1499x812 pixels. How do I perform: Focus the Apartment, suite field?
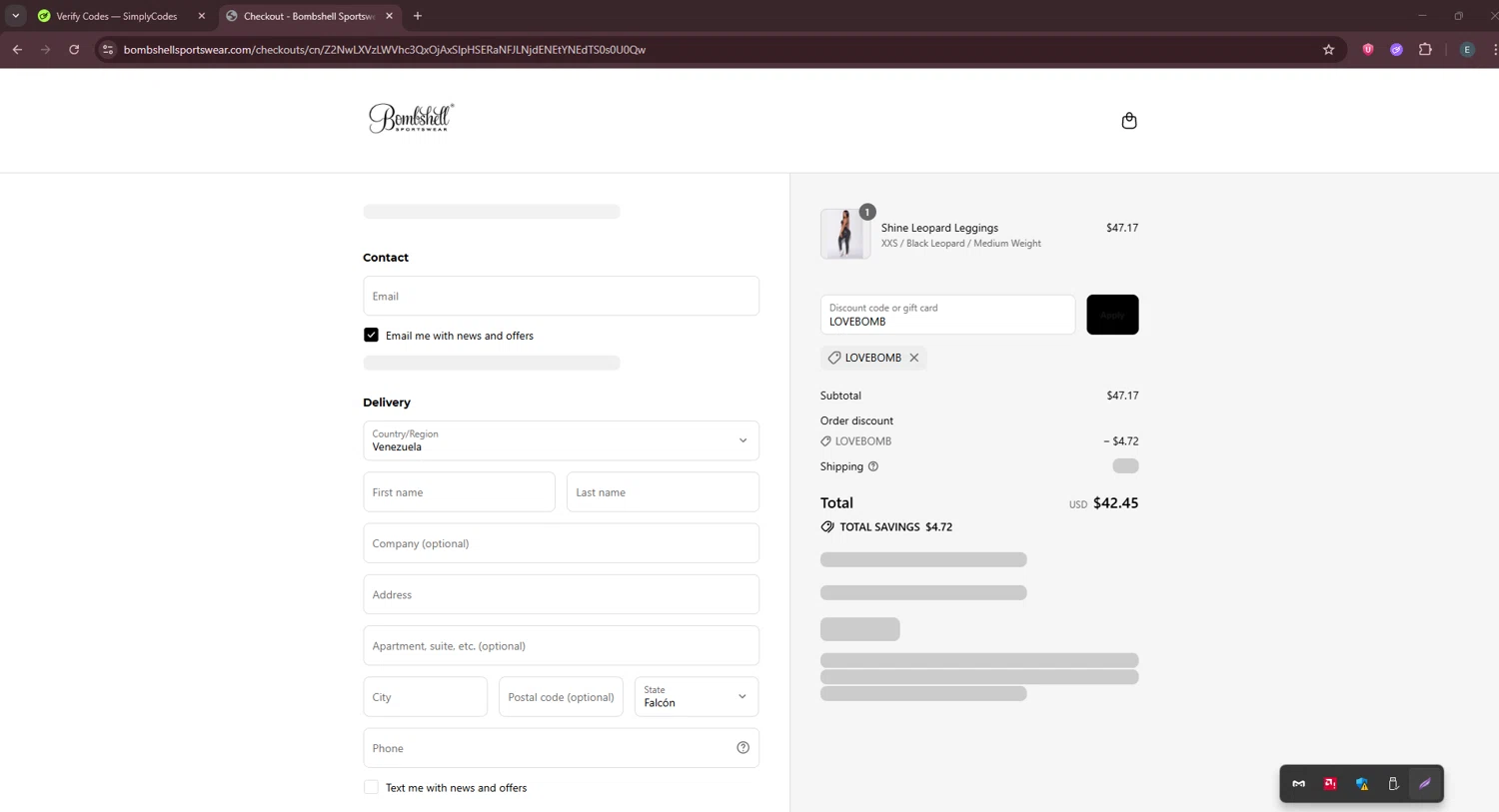pyautogui.click(x=561, y=646)
